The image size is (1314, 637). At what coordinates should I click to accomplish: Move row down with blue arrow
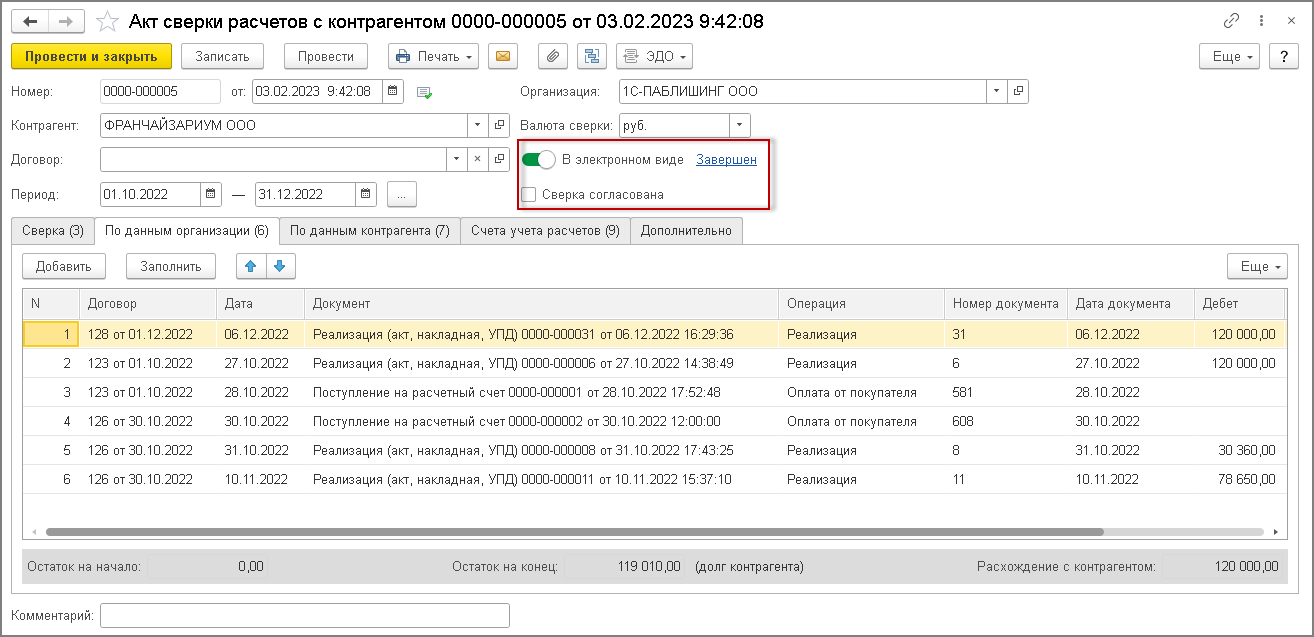(280, 266)
